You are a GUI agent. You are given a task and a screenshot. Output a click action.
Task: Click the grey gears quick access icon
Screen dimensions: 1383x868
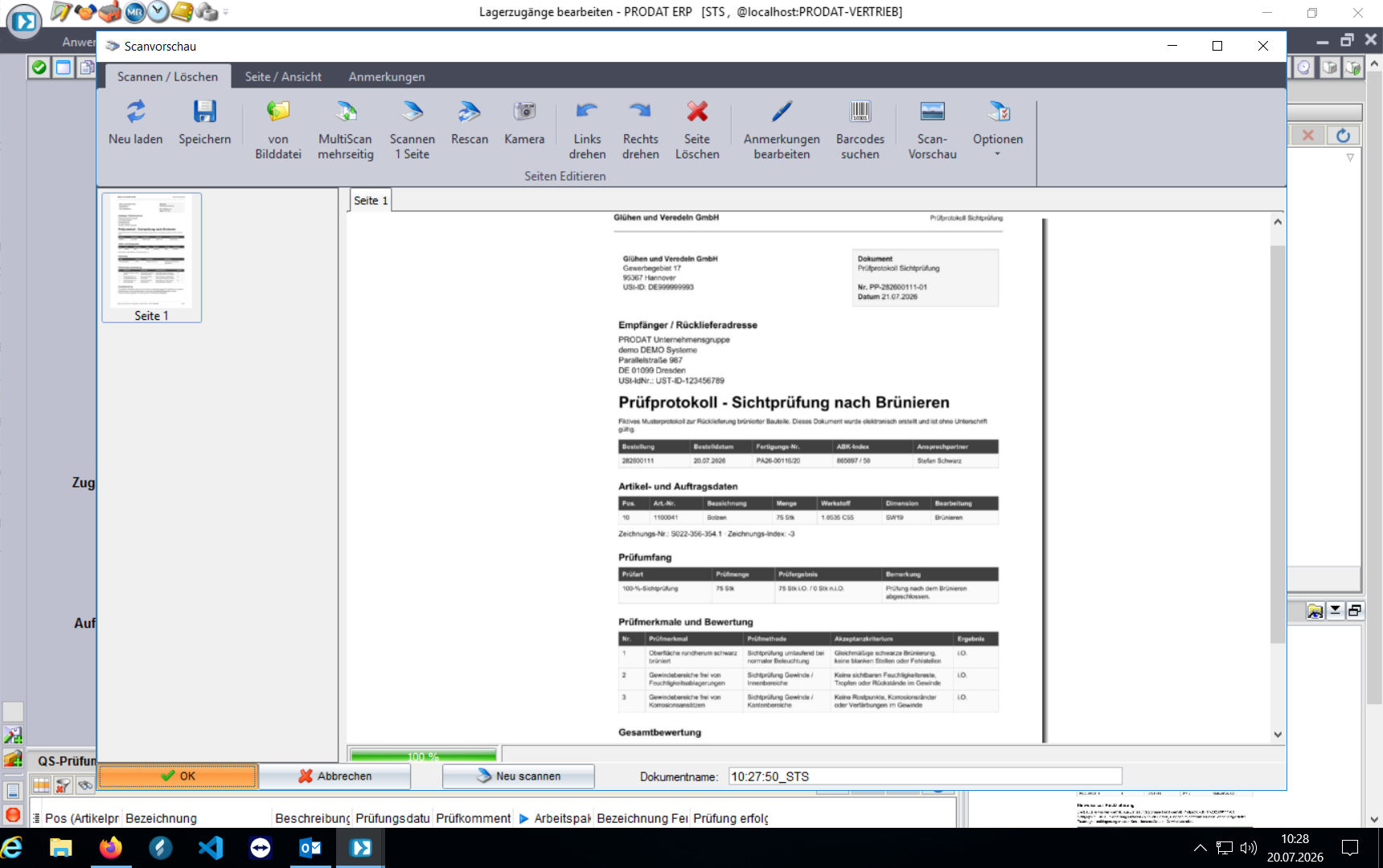(x=207, y=11)
